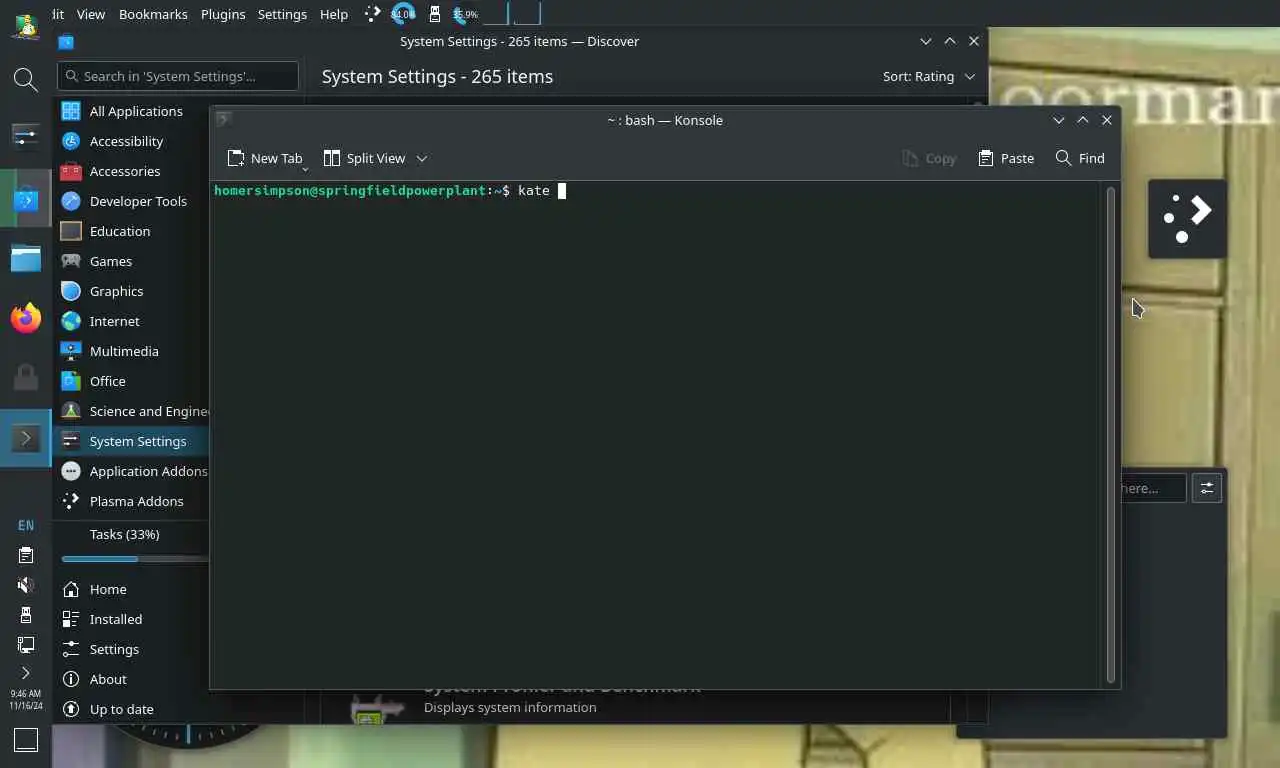Open System Settings from the side panel sliders icon

(26, 135)
